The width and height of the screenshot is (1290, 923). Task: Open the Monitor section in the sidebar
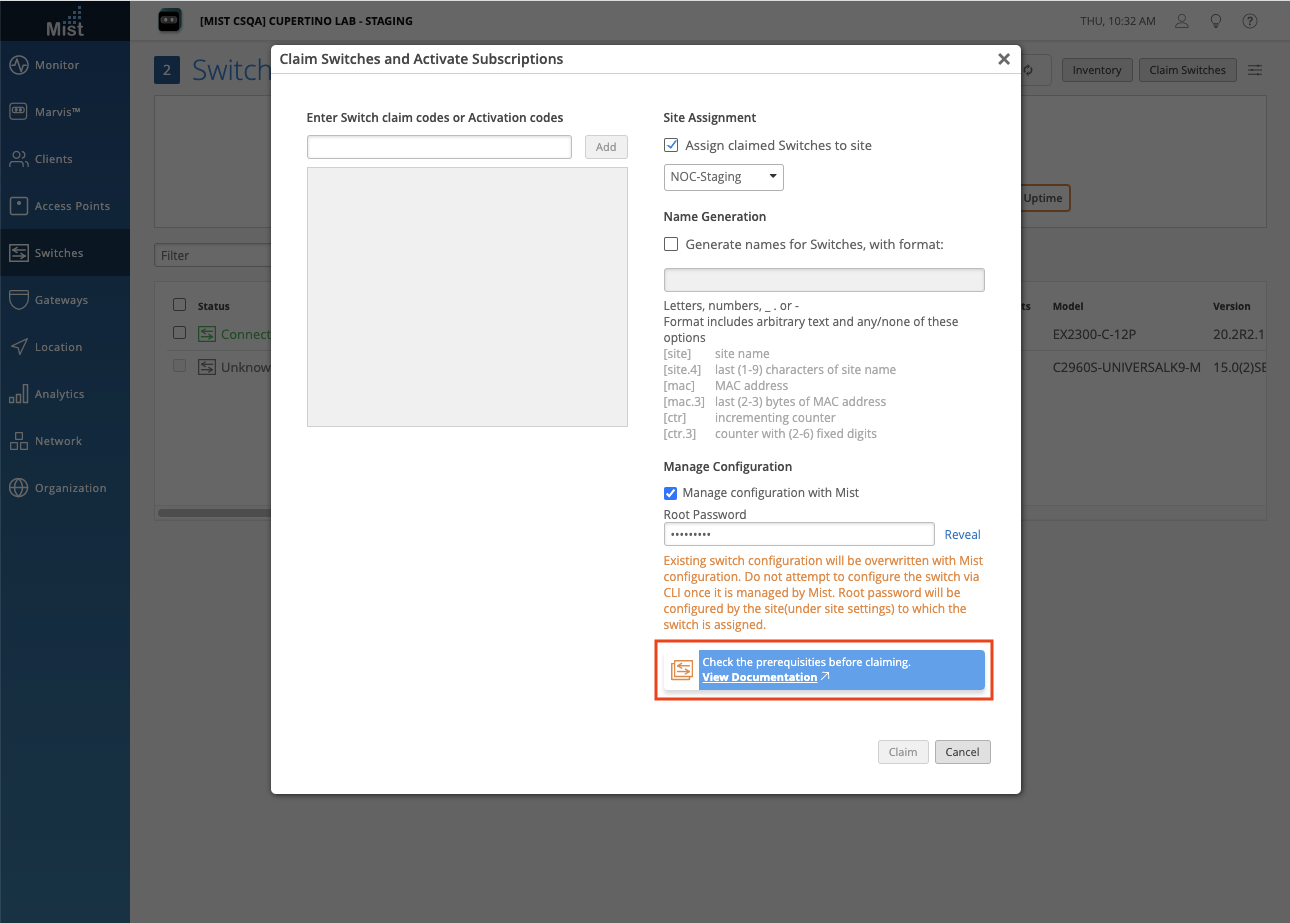(x=65, y=65)
